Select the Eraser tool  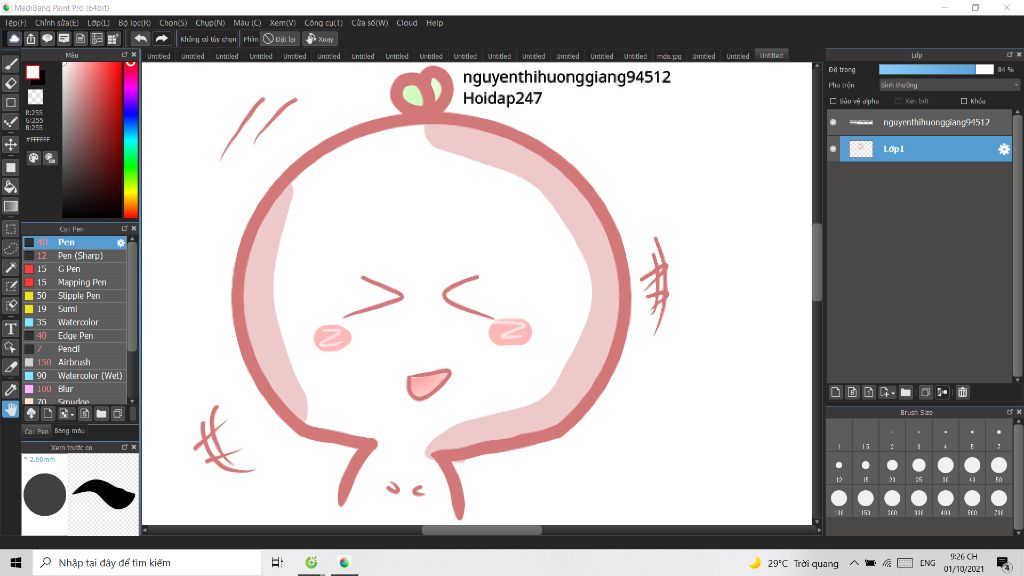click(x=11, y=83)
